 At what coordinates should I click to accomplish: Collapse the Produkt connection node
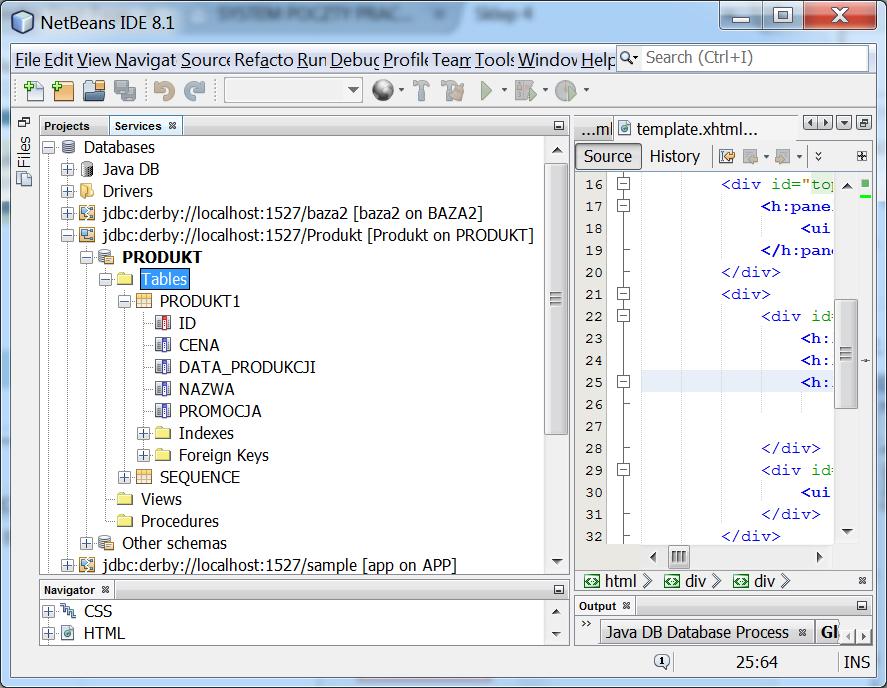(x=67, y=235)
